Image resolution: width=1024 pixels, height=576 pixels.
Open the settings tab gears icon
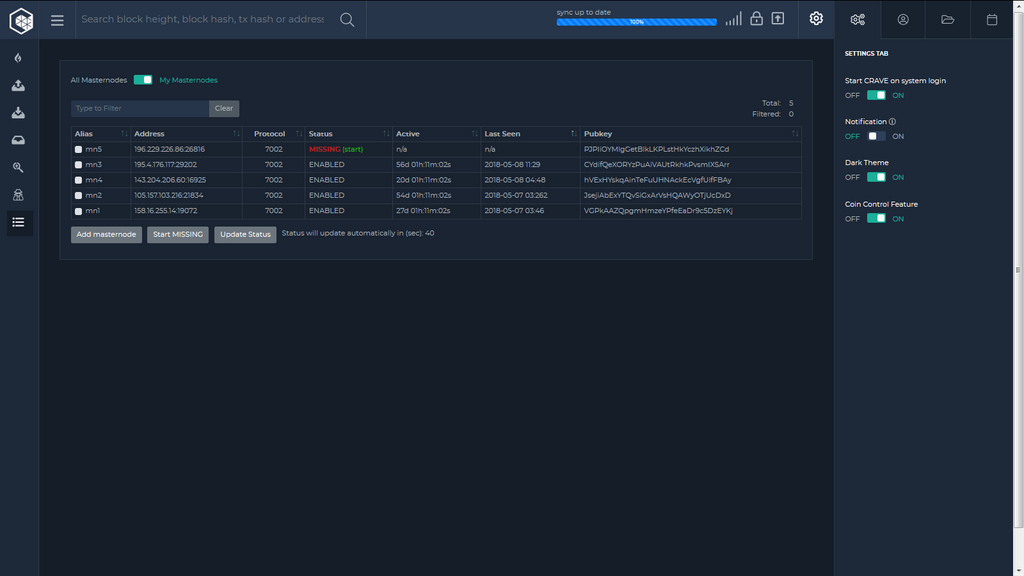857,20
